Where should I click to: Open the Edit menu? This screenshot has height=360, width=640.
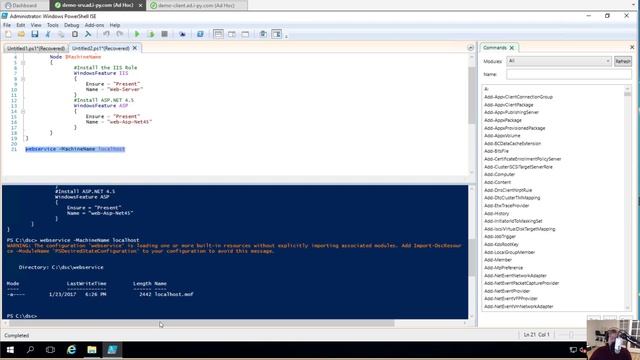20,25
